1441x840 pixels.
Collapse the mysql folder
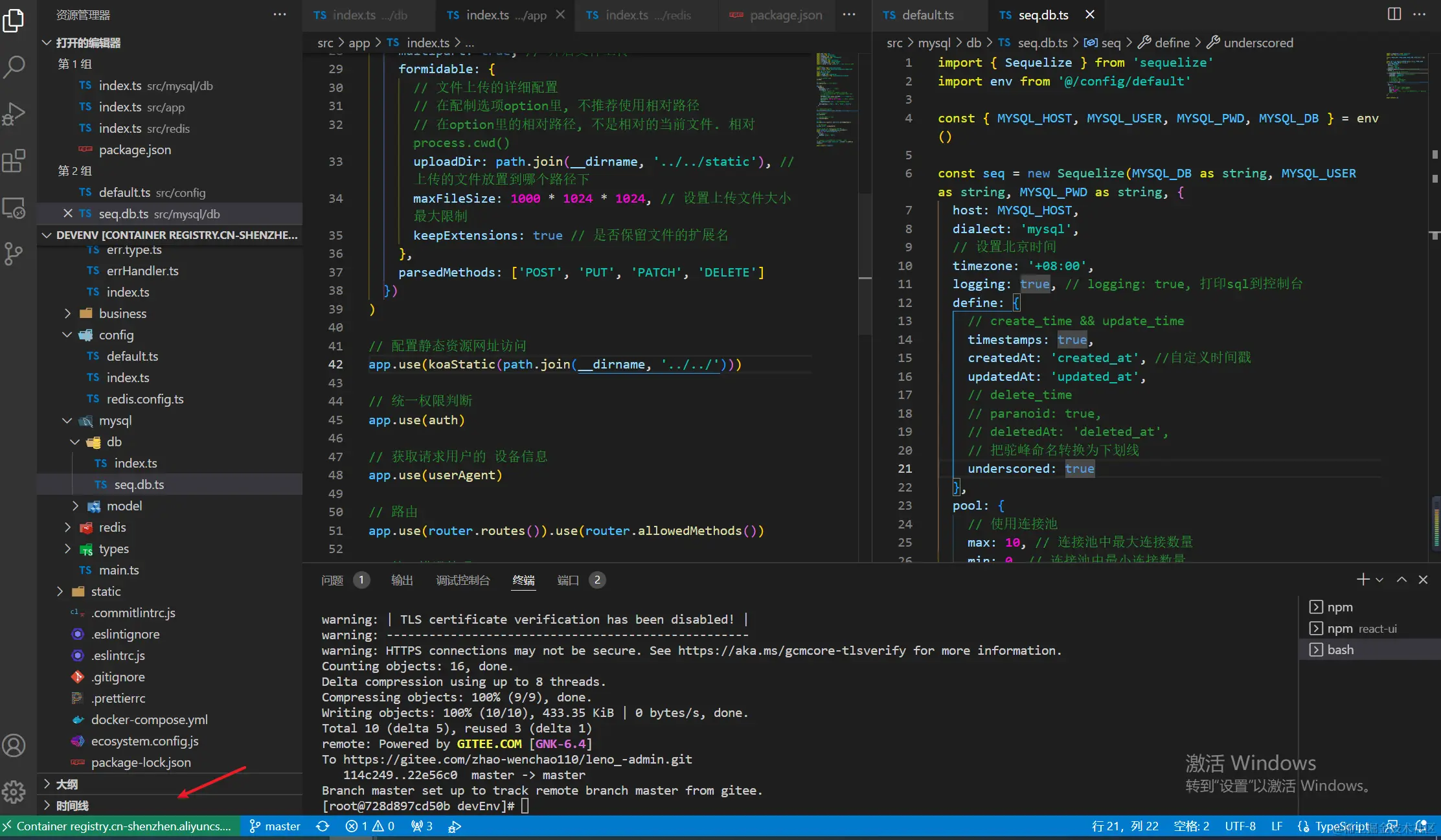click(115, 421)
